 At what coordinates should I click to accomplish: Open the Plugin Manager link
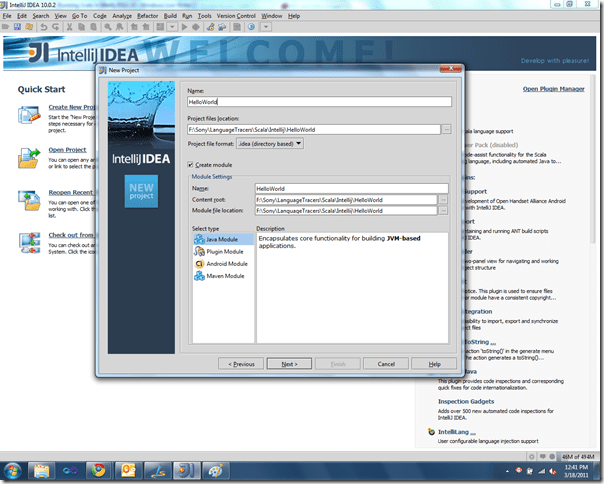coord(553,89)
